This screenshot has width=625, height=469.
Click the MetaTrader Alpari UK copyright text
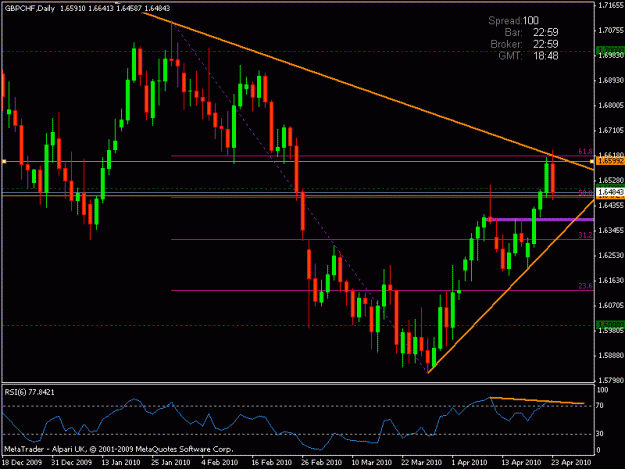coord(118,449)
